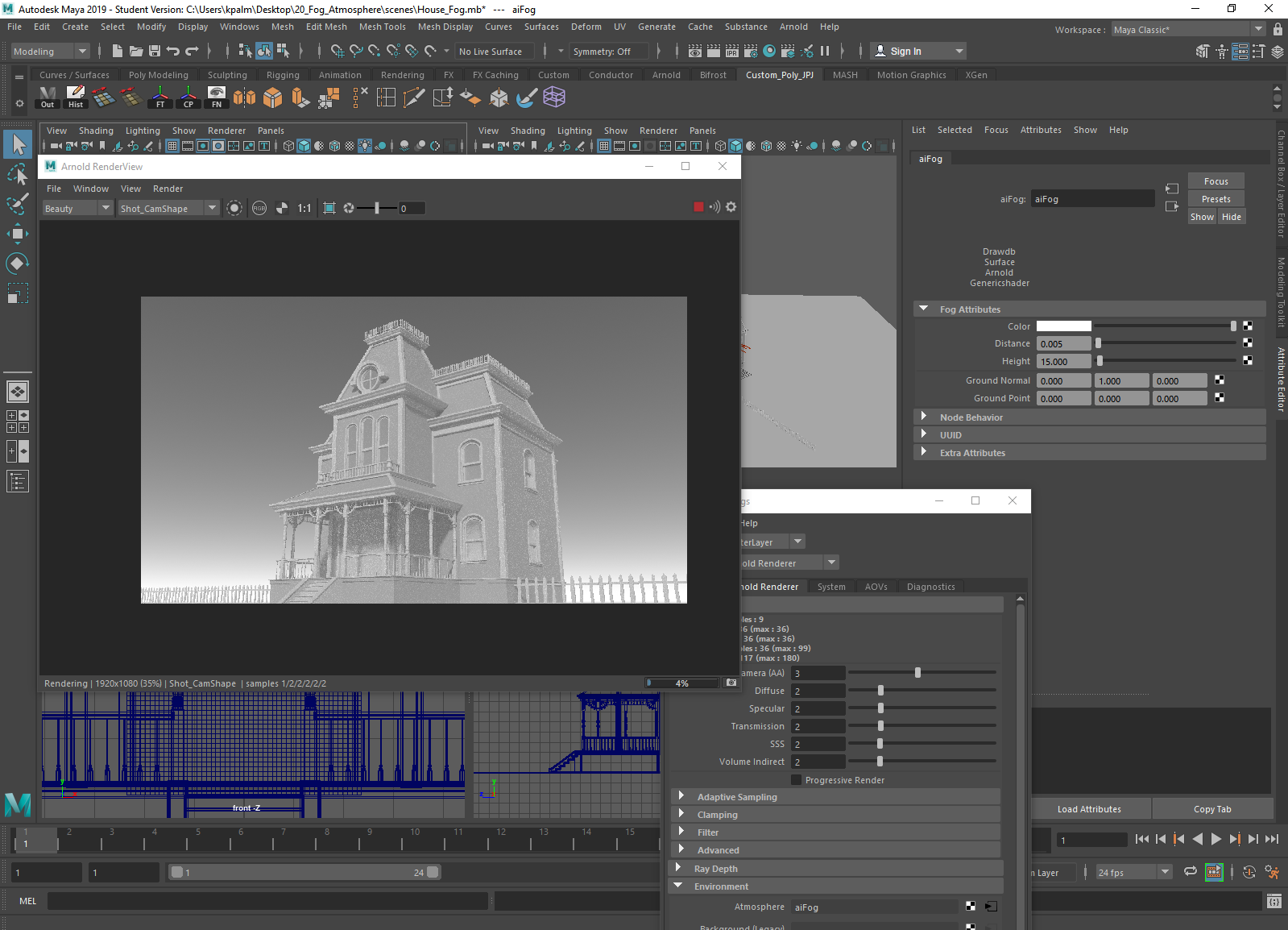
Task: Select the Rotate tool in toolbox
Action: click(x=18, y=264)
